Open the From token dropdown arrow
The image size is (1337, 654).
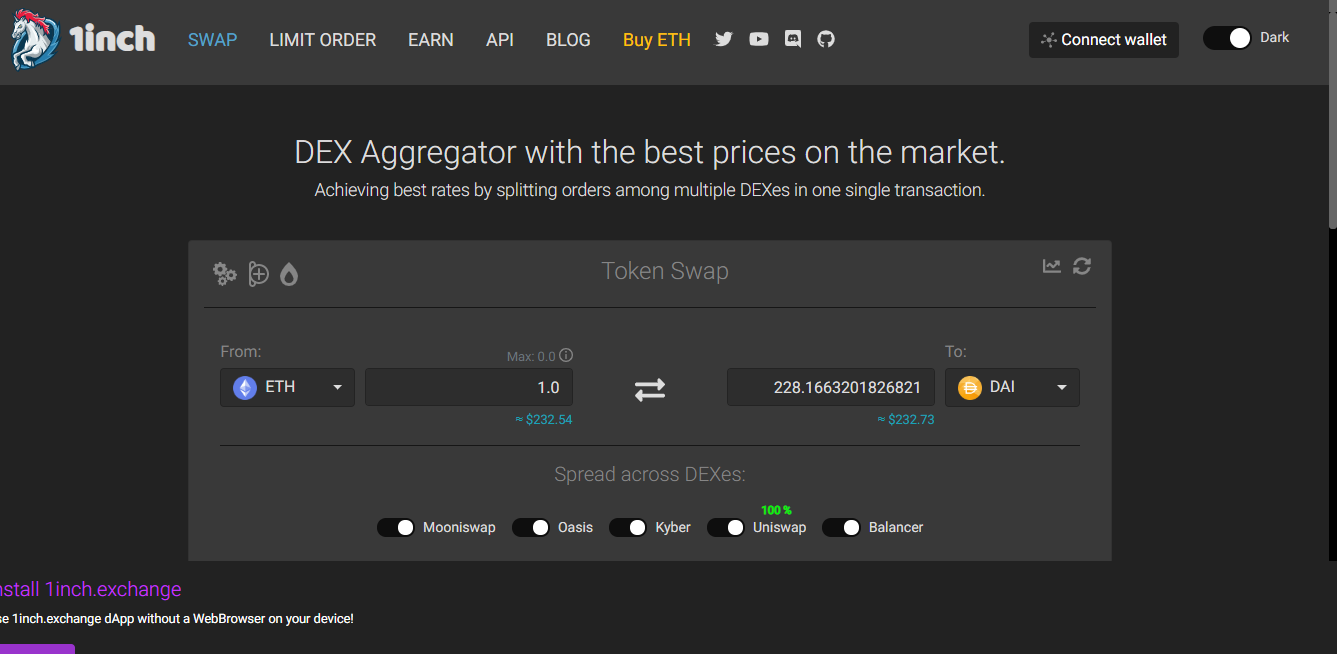[337, 387]
